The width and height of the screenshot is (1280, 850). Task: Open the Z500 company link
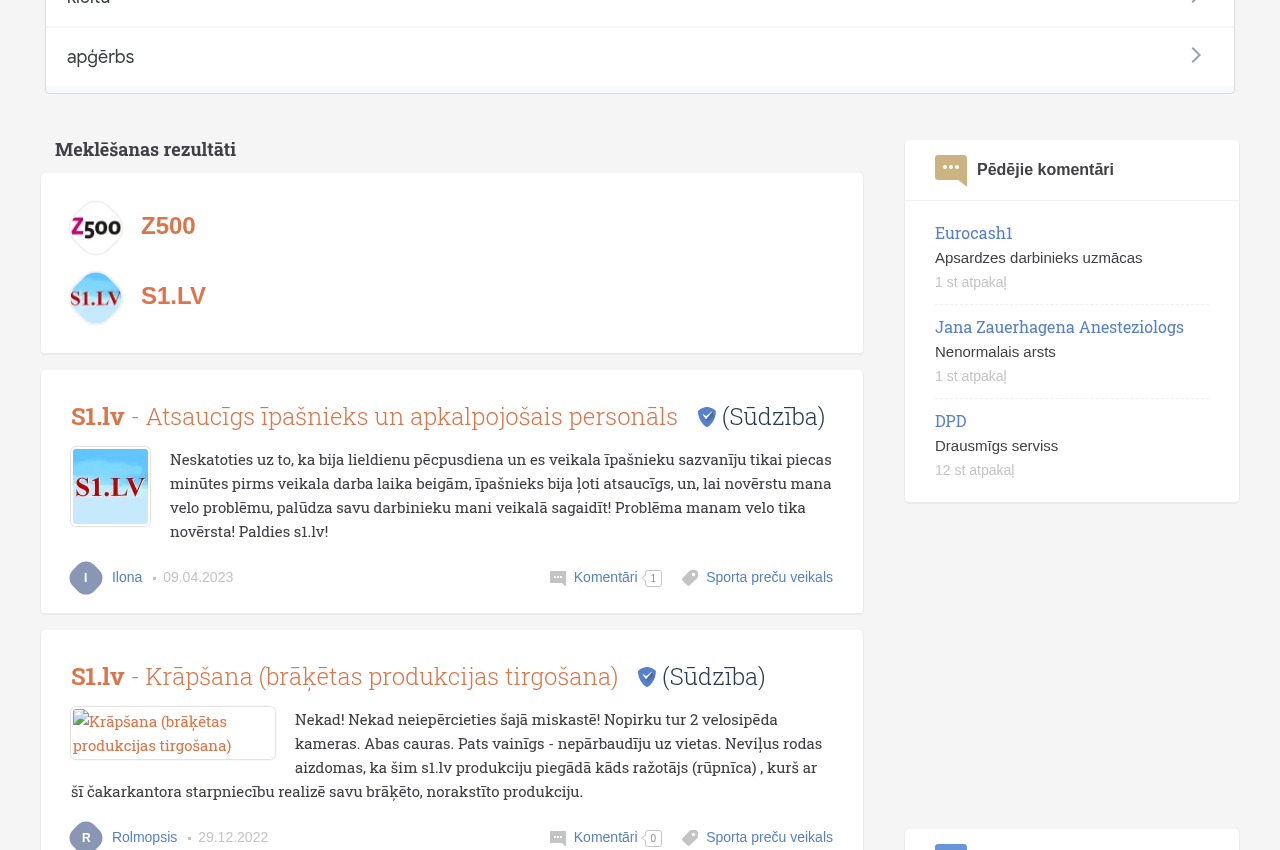click(168, 226)
